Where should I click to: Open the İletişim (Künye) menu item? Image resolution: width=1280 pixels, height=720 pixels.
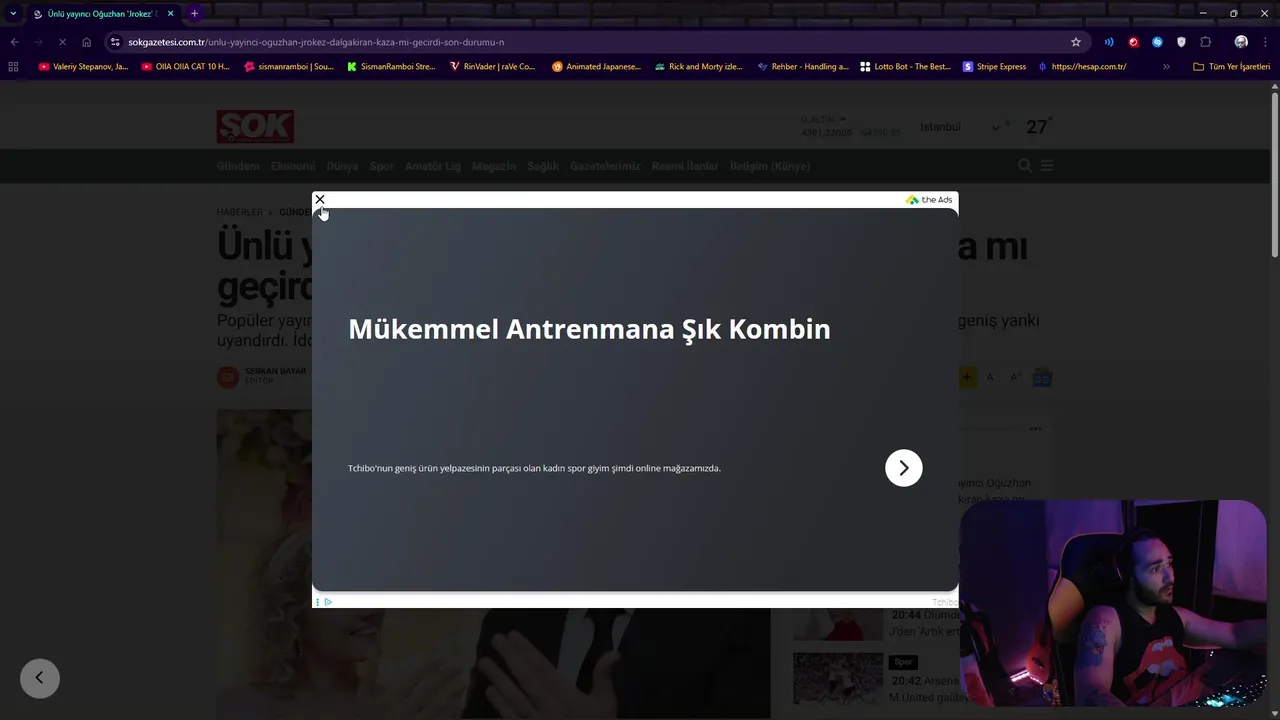[x=770, y=166]
